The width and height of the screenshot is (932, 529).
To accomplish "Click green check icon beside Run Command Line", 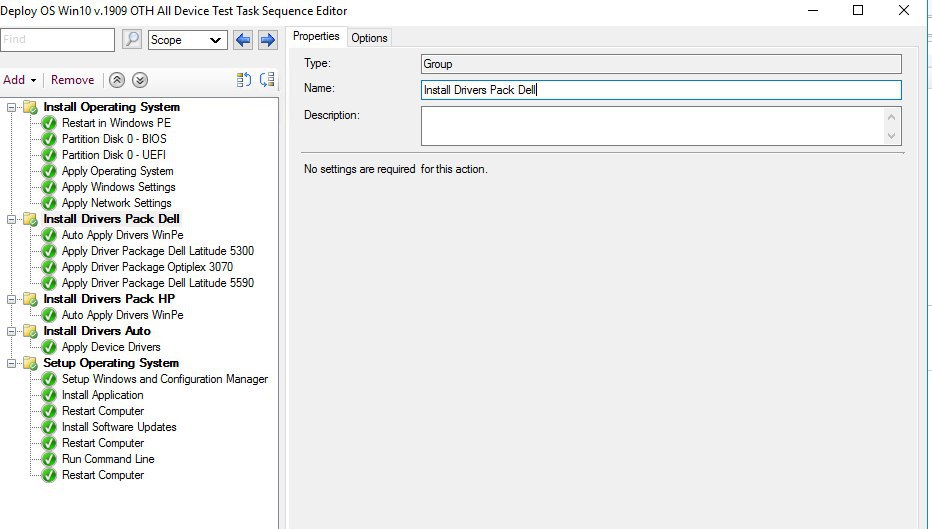I will (x=49, y=459).
